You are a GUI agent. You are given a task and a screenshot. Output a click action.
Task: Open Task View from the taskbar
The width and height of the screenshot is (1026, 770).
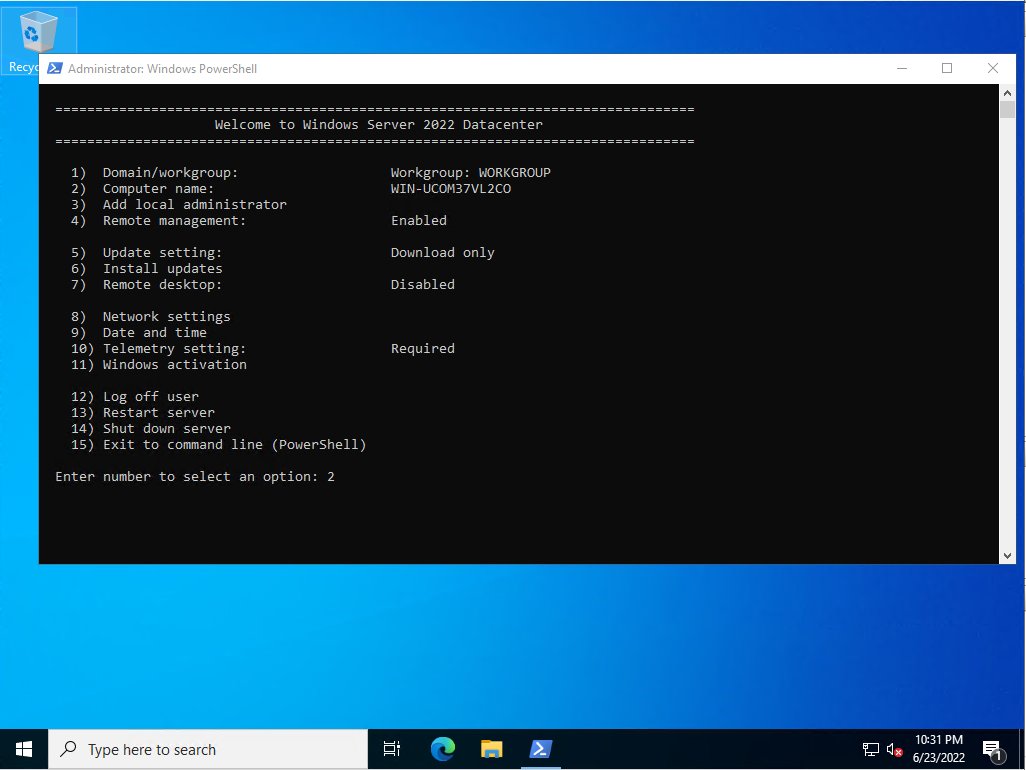(x=391, y=748)
